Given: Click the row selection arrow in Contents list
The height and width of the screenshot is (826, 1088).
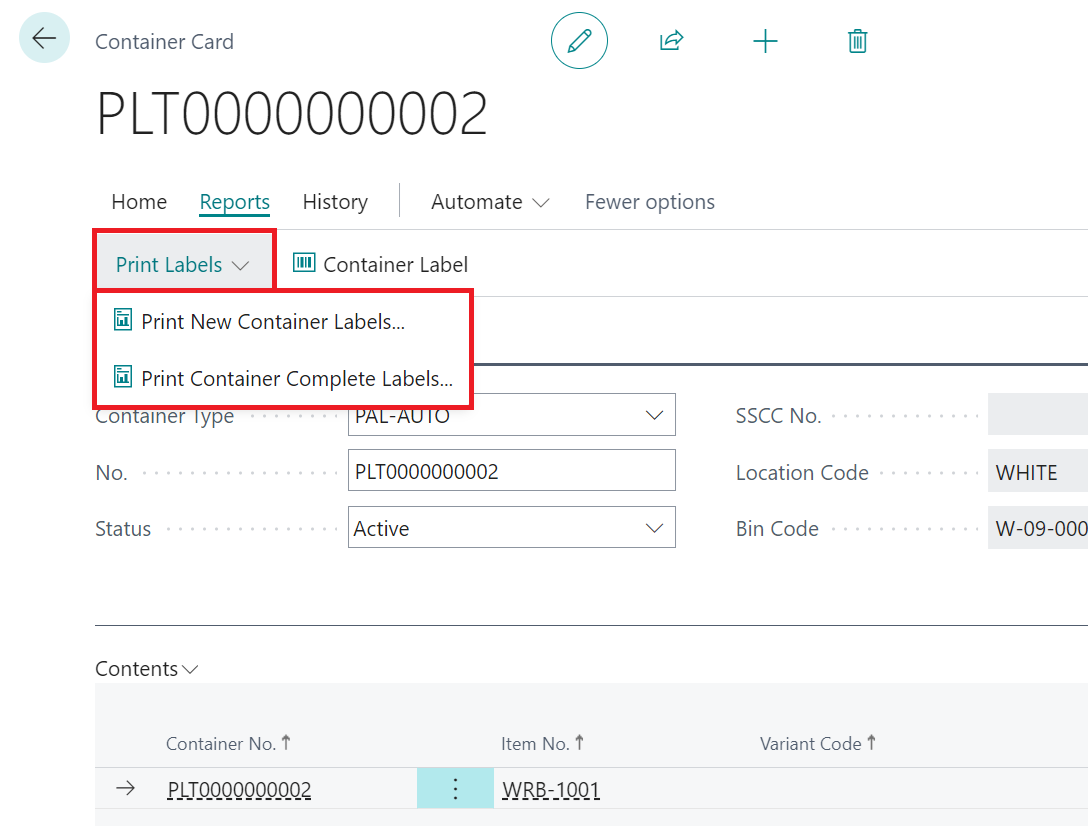Looking at the screenshot, I should 125,788.
